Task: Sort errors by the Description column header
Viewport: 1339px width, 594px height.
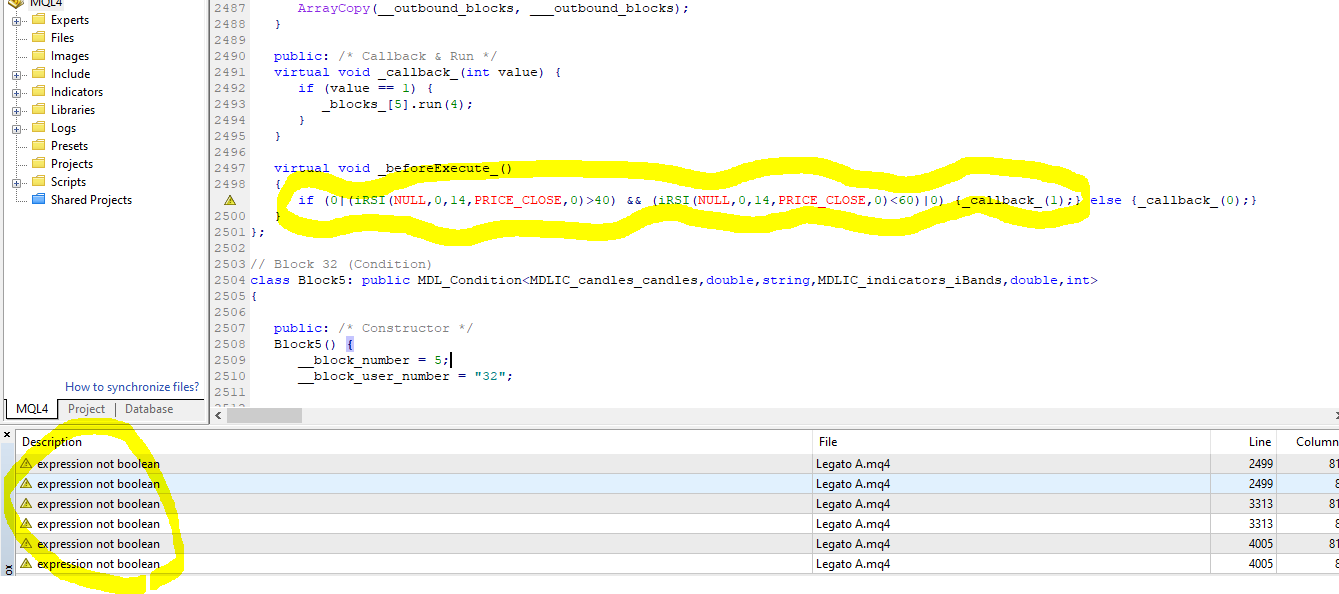Action: coord(413,442)
